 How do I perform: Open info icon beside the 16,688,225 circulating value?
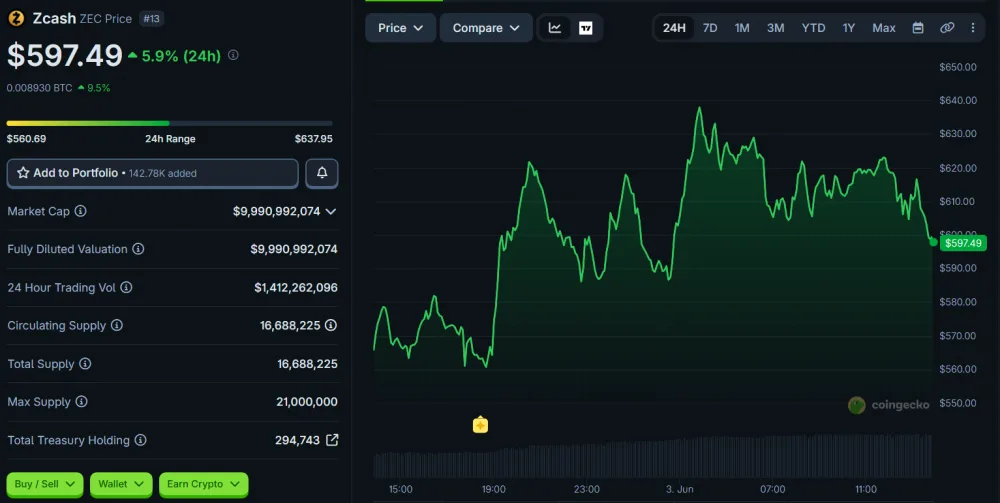(331, 325)
